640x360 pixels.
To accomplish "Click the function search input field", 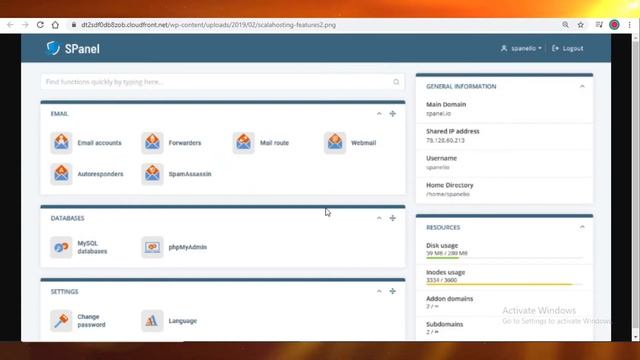I will click(222, 82).
